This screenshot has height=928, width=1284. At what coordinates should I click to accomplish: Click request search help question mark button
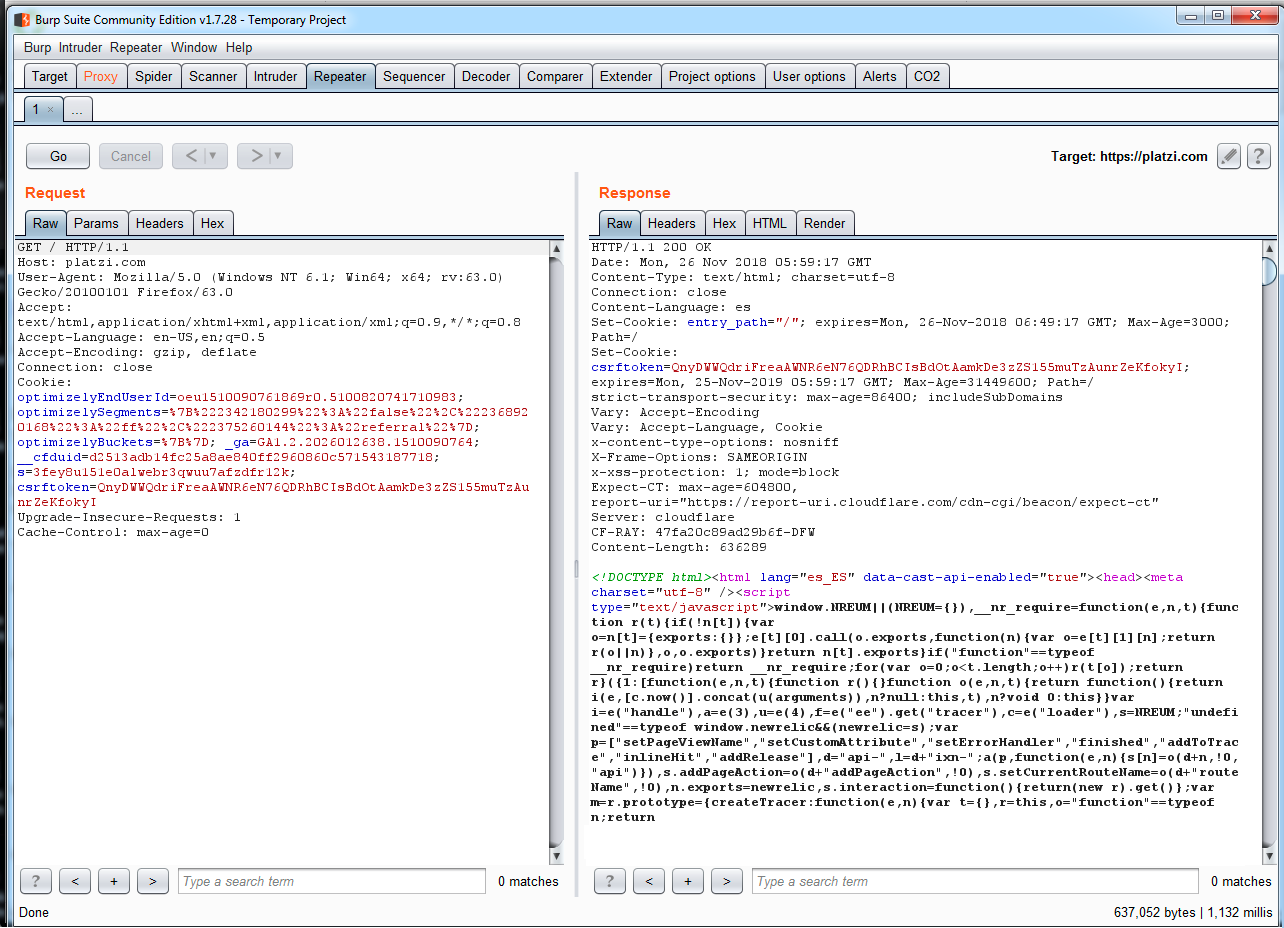[x=36, y=881]
